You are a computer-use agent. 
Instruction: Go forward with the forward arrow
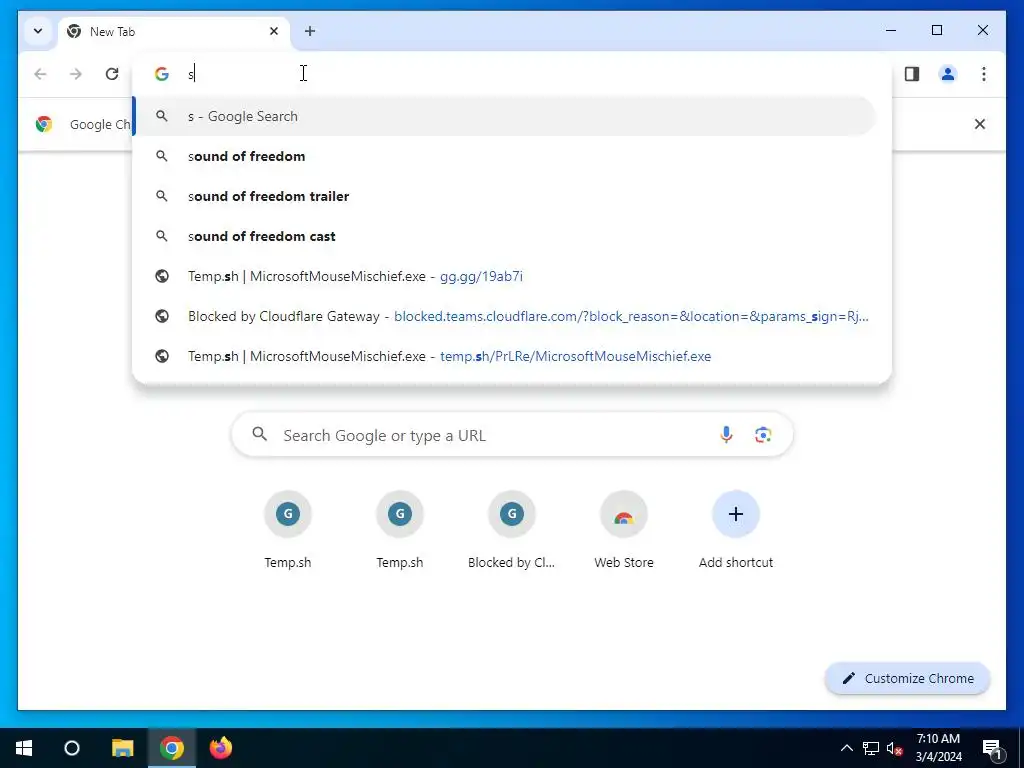[76, 74]
